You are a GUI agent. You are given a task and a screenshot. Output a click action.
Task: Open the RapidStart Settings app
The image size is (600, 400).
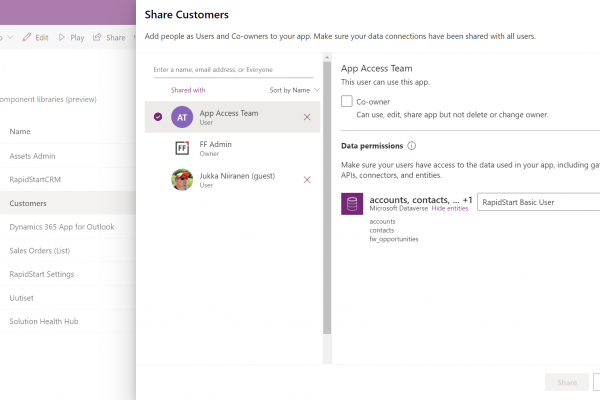pos(42,274)
